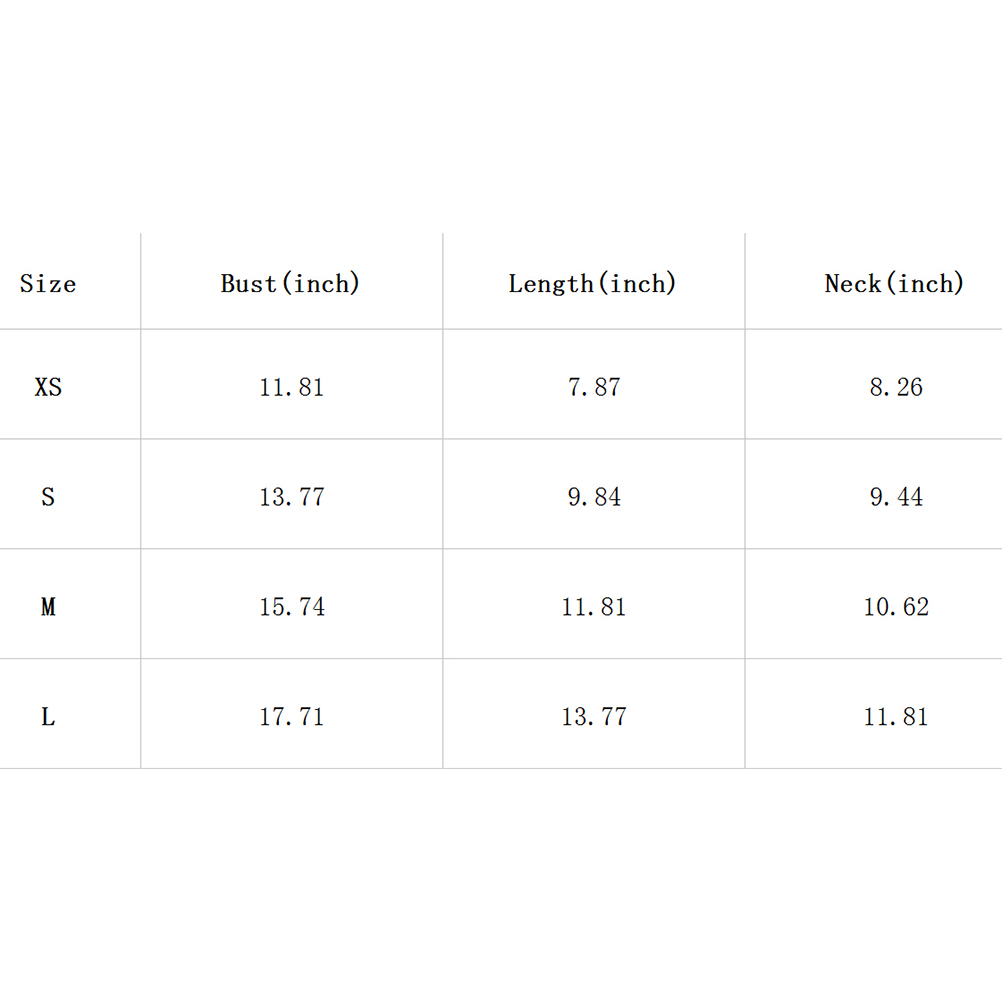The height and width of the screenshot is (1002, 1002).
Task: Click the XS size row label
Action: click(x=48, y=387)
